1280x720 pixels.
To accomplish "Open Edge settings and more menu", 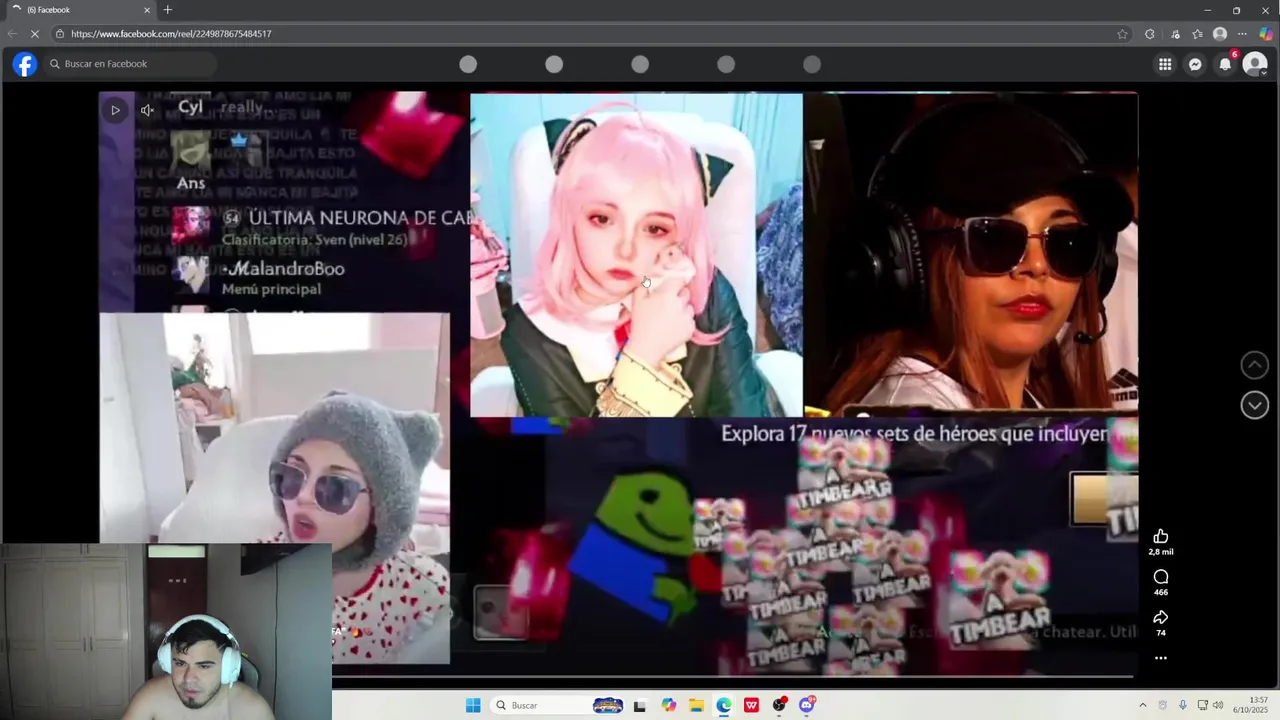I will pyautogui.click(x=1243, y=34).
